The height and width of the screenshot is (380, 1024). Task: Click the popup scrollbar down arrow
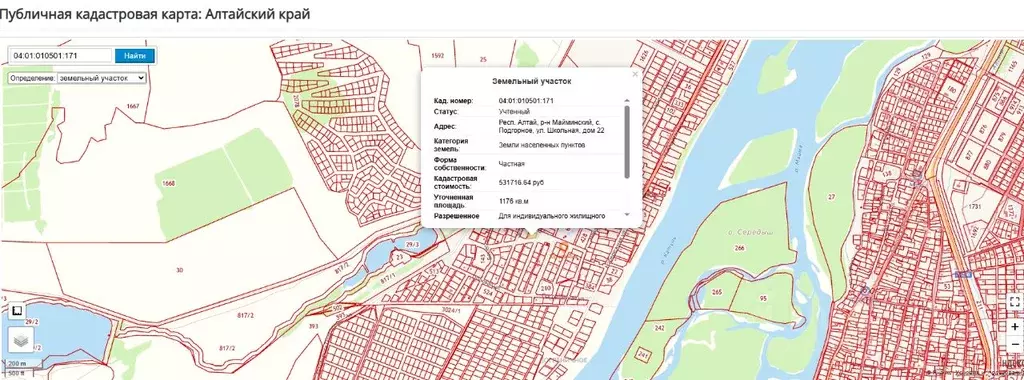tap(627, 214)
